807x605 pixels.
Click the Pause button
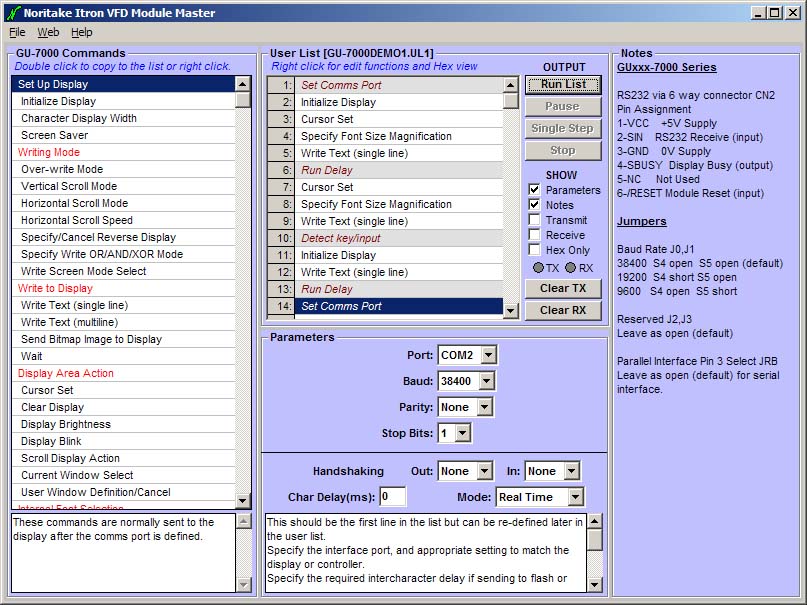point(563,106)
